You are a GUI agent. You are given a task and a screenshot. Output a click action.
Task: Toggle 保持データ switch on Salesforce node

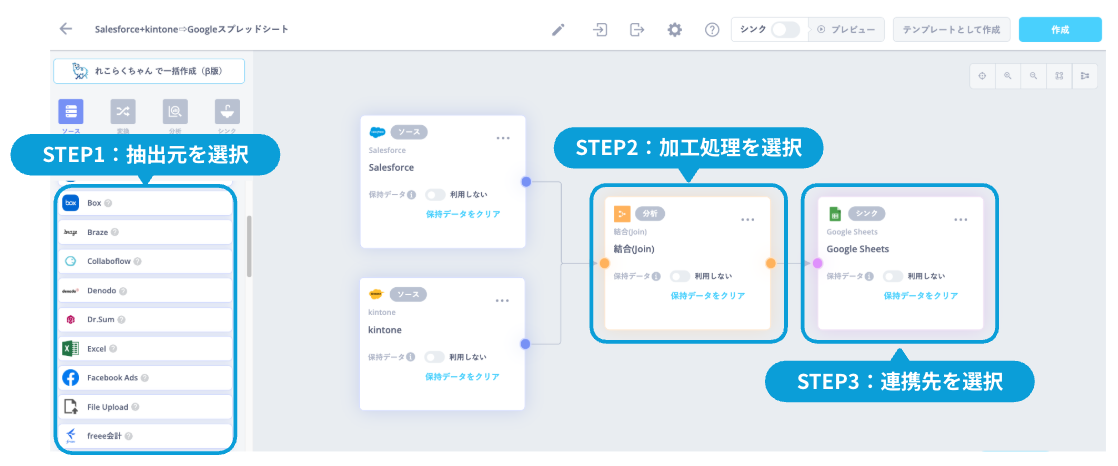click(435, 195)
